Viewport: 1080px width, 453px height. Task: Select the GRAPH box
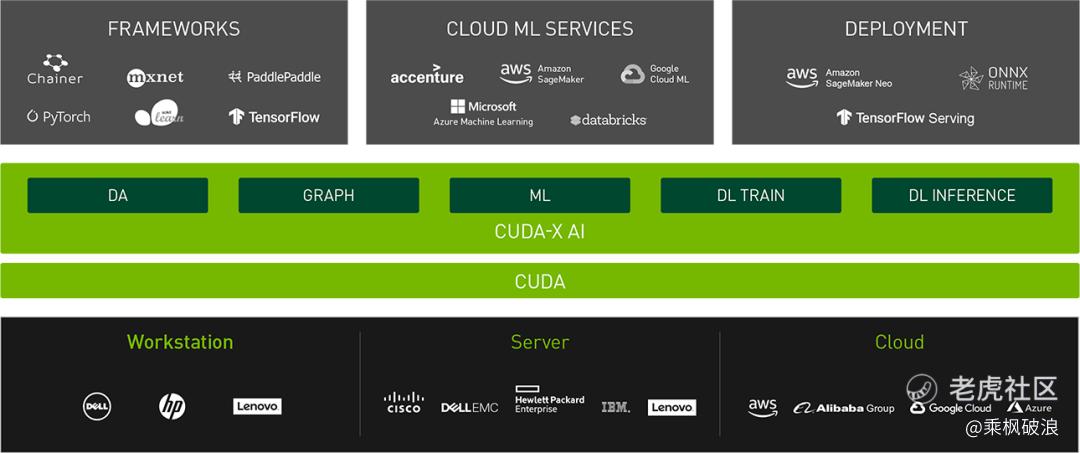(329, 196)
